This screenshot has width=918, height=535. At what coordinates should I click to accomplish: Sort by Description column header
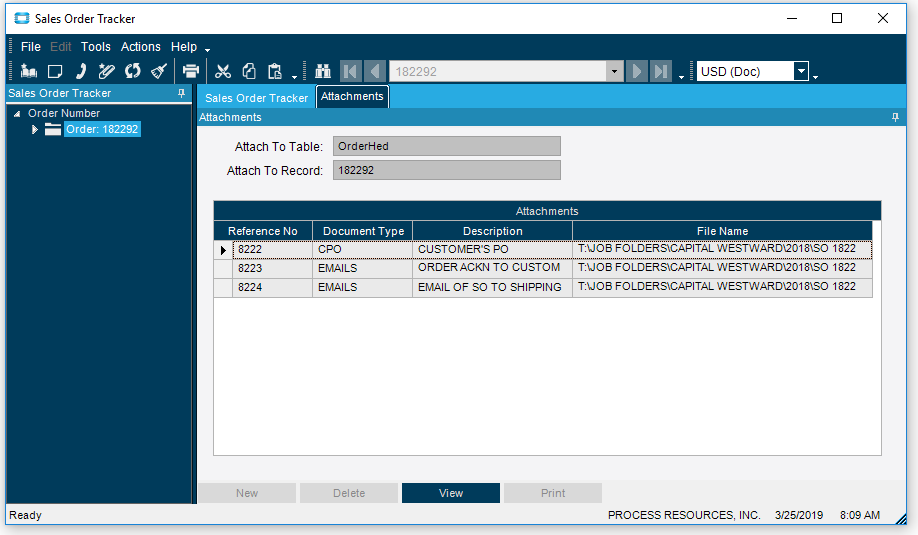pos(492,231)
